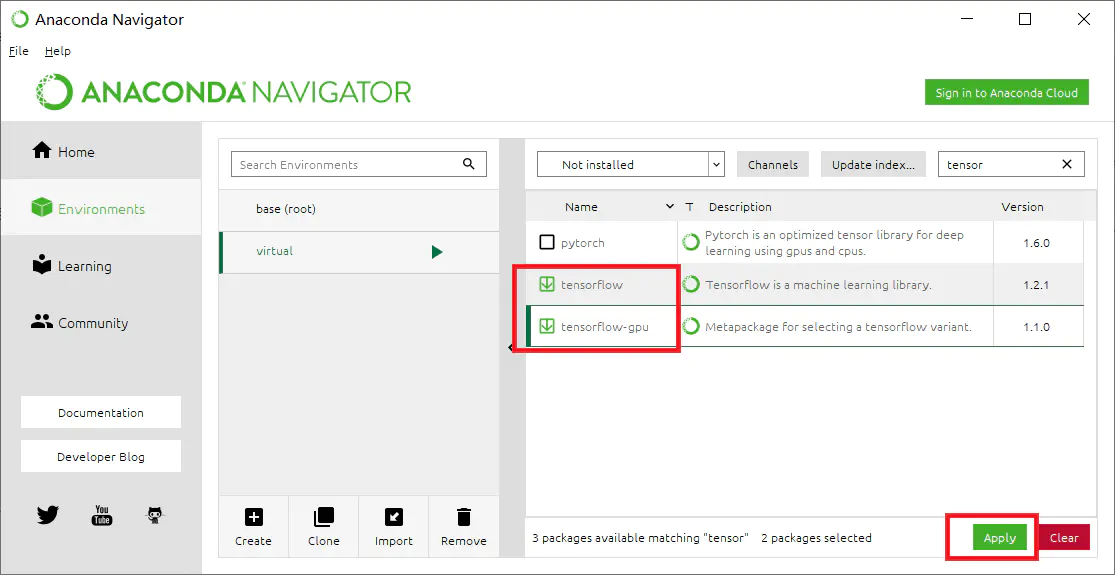This screenshot has height=575, width=1115.
Task: Remove the selected environment
Action: pos(464,527)
